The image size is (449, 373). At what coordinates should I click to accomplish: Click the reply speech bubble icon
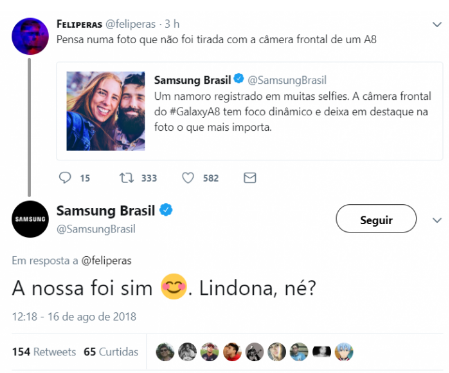point(65,178)
